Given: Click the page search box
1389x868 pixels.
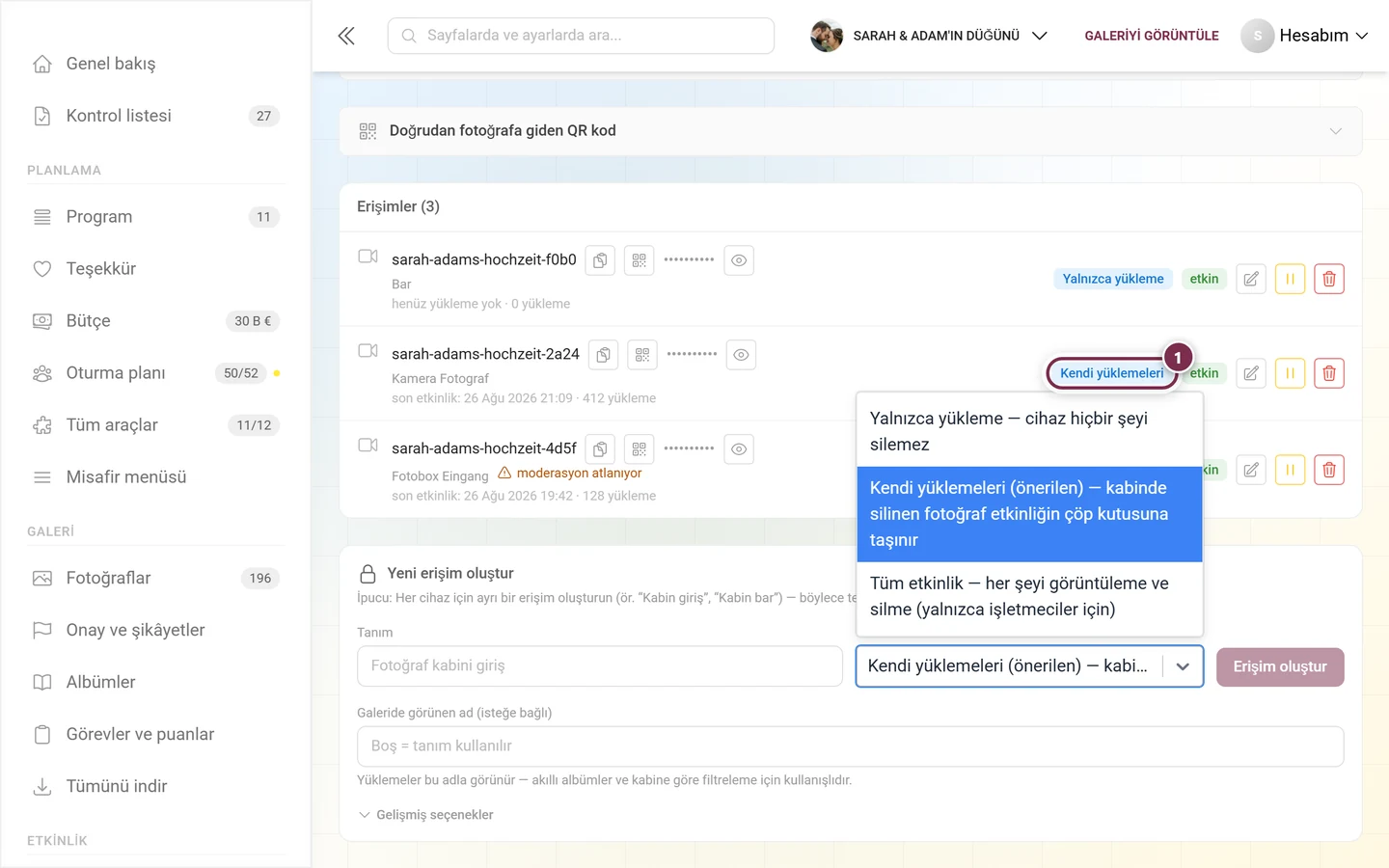Looking at the screenshot, I should click(581, 36).
